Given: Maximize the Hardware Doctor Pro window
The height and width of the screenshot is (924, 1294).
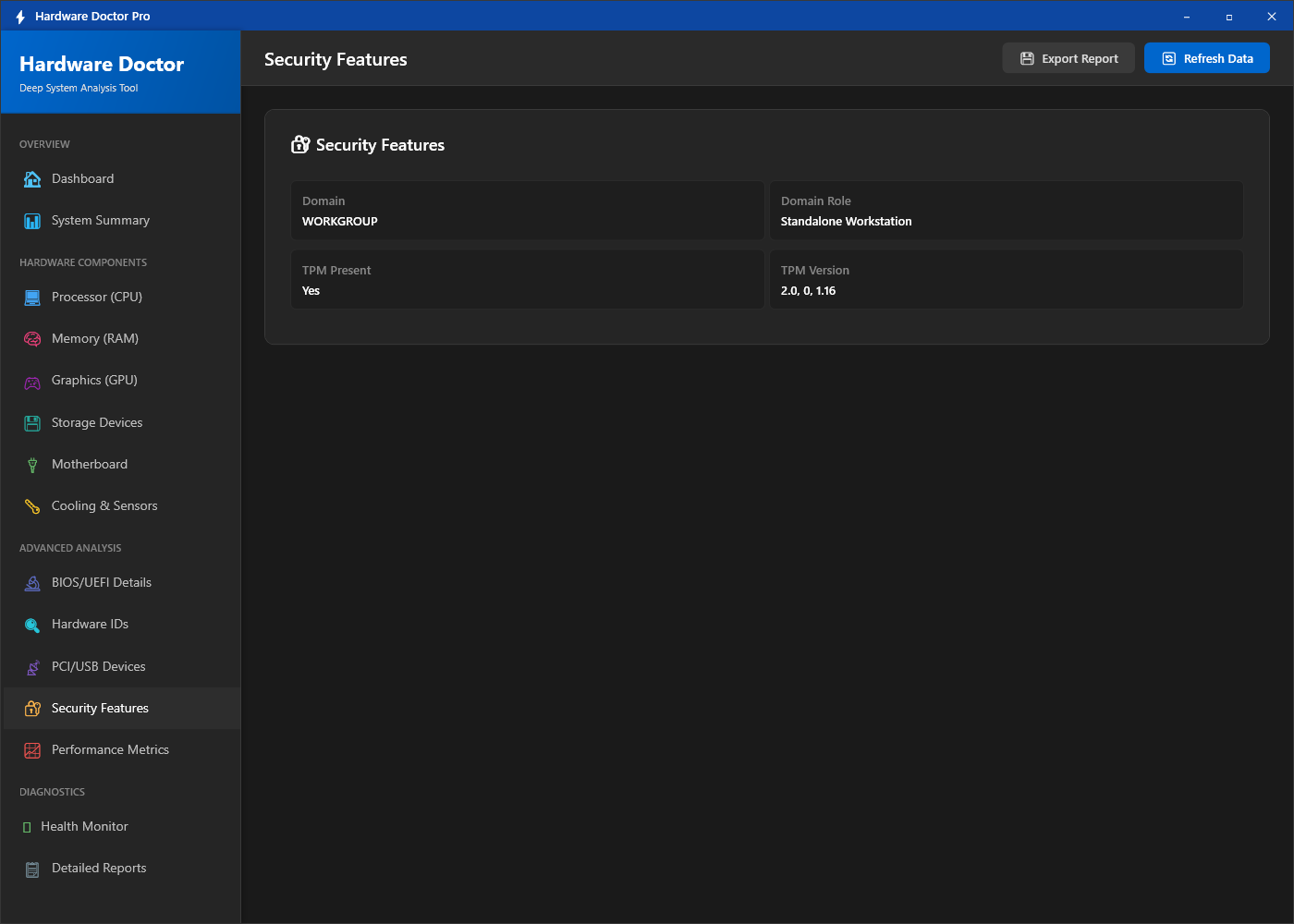Looking at the screenshot, I should [x=1229, y=17].
